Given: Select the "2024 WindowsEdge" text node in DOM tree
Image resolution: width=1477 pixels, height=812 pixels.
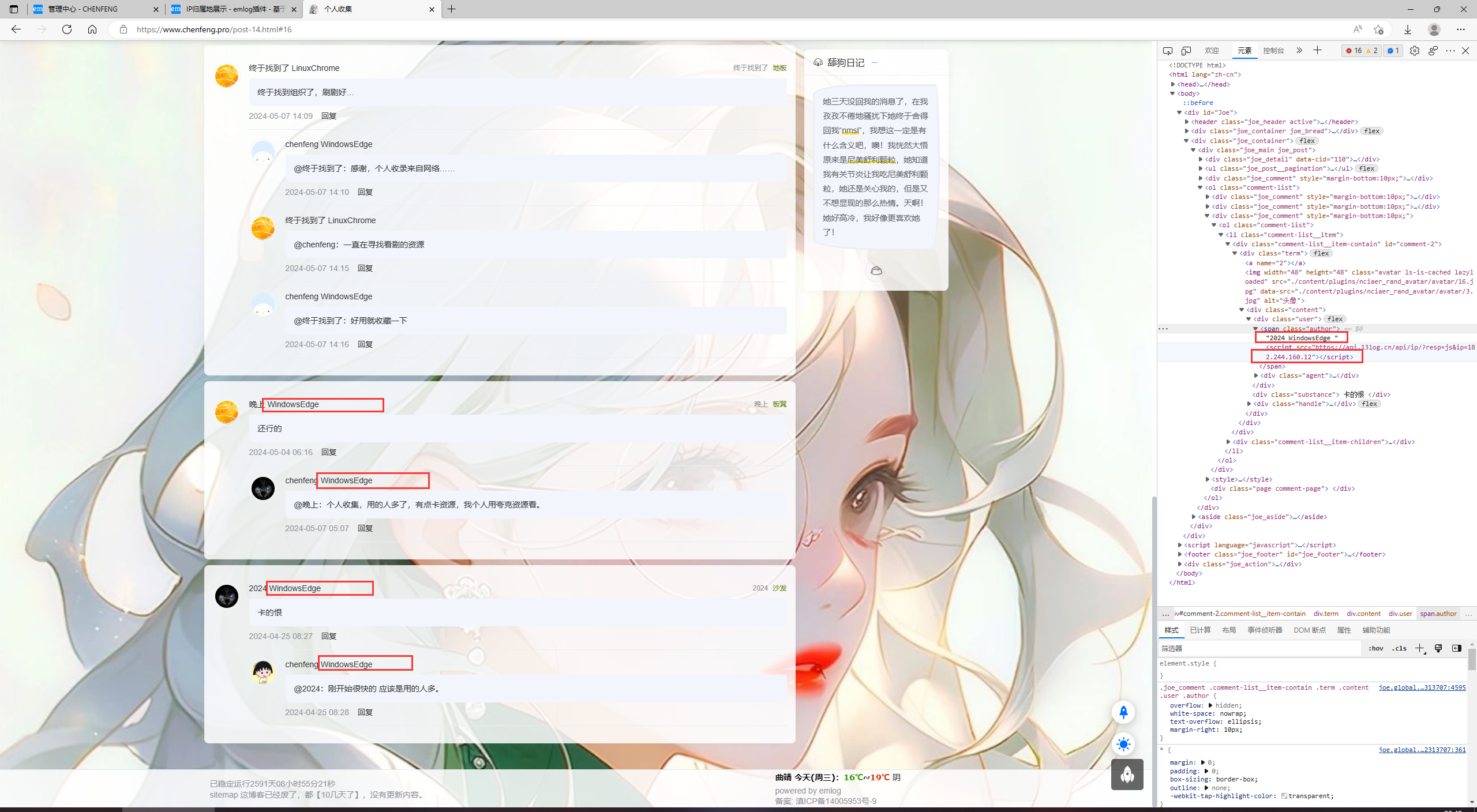Looking at the screenshot, I should pos(1301,338).
